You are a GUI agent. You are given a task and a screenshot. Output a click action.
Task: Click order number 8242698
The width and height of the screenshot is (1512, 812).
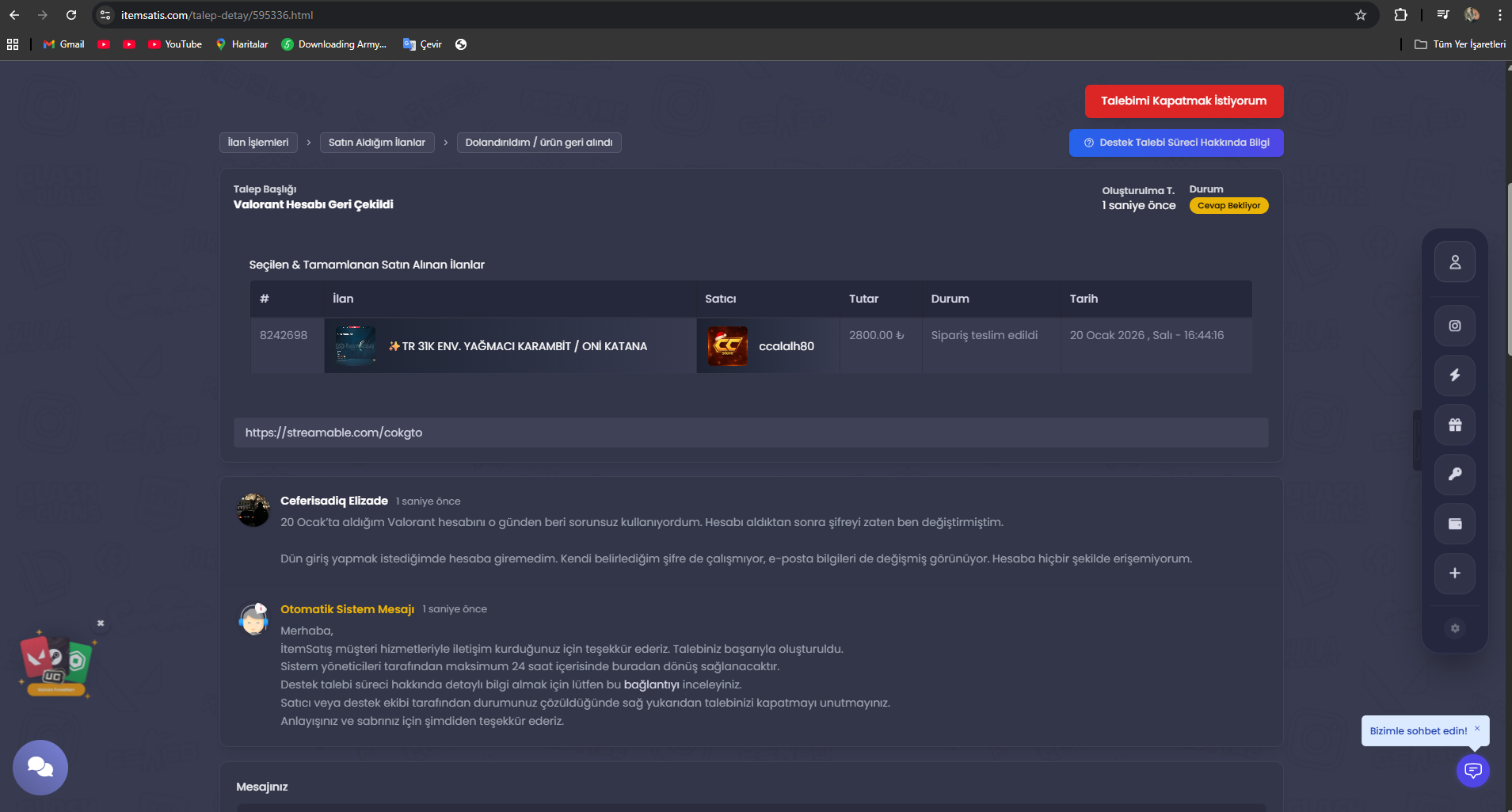click(x=284, y=335)
